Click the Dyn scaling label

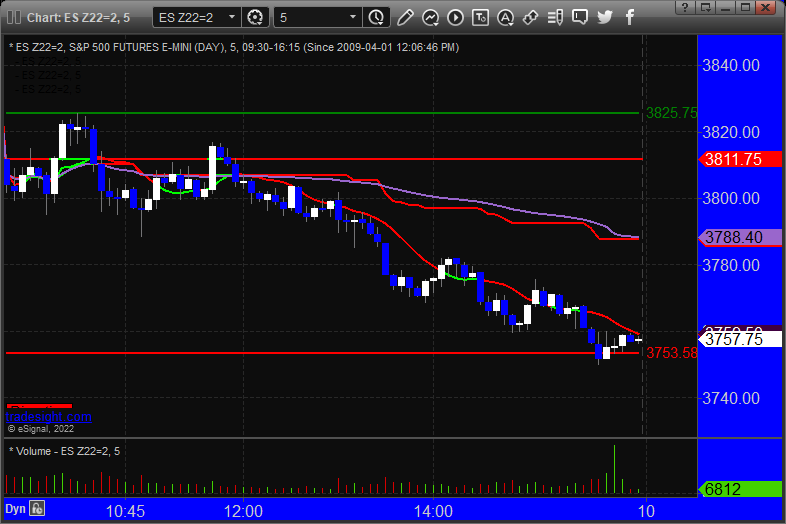[x=15, y=509]
